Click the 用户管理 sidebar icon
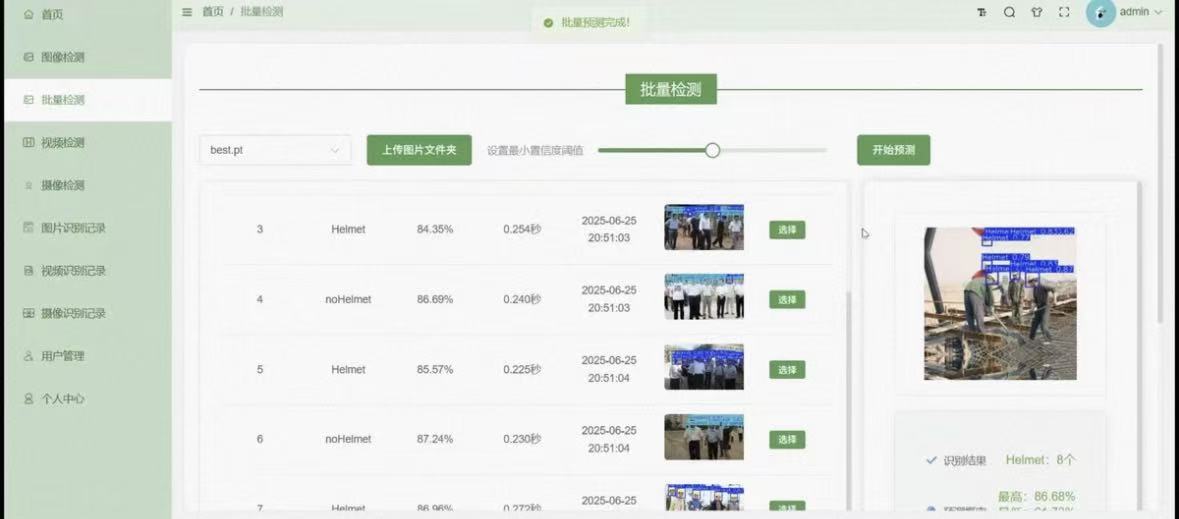The image size is (1179, 519). coord(29,356)
